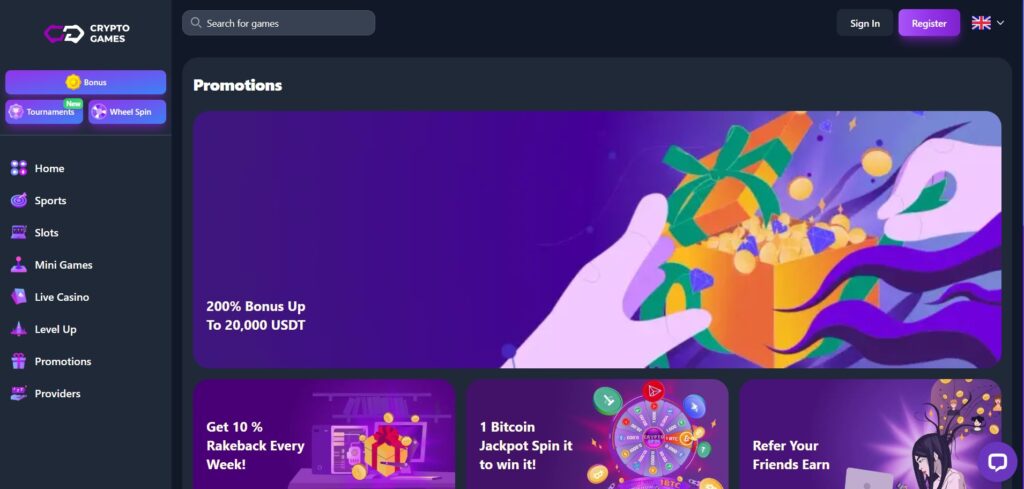Focus the Search for games field
Image resolution: width=1024 pixels, height=489 pixels.
tap(279, 23)
